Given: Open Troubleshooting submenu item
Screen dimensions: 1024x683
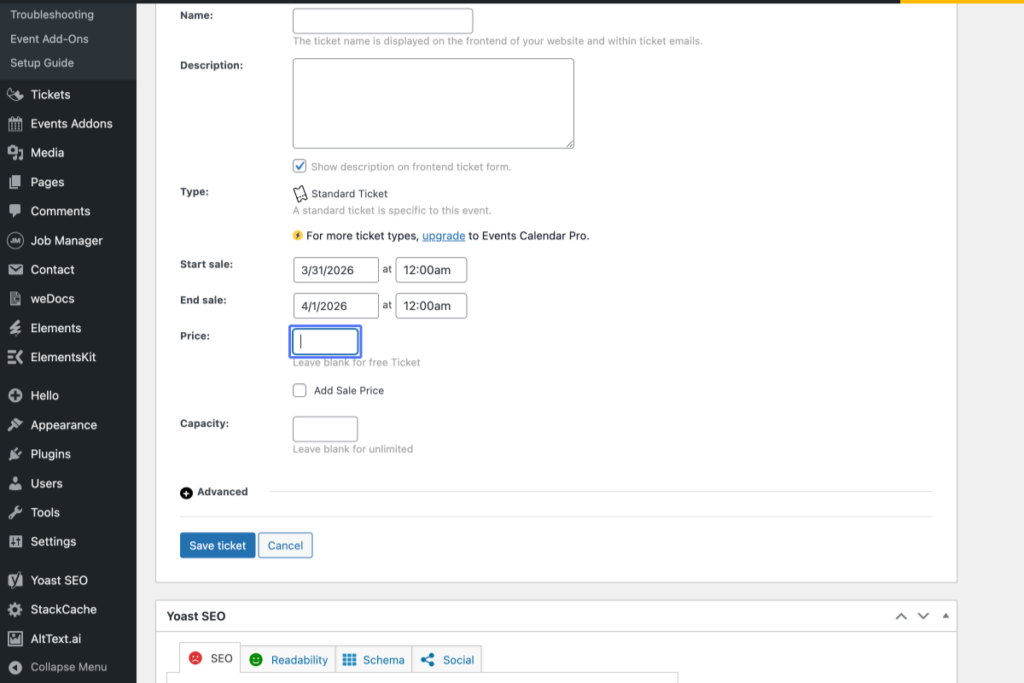Looking at the screenshot, I should pos(52,14).
